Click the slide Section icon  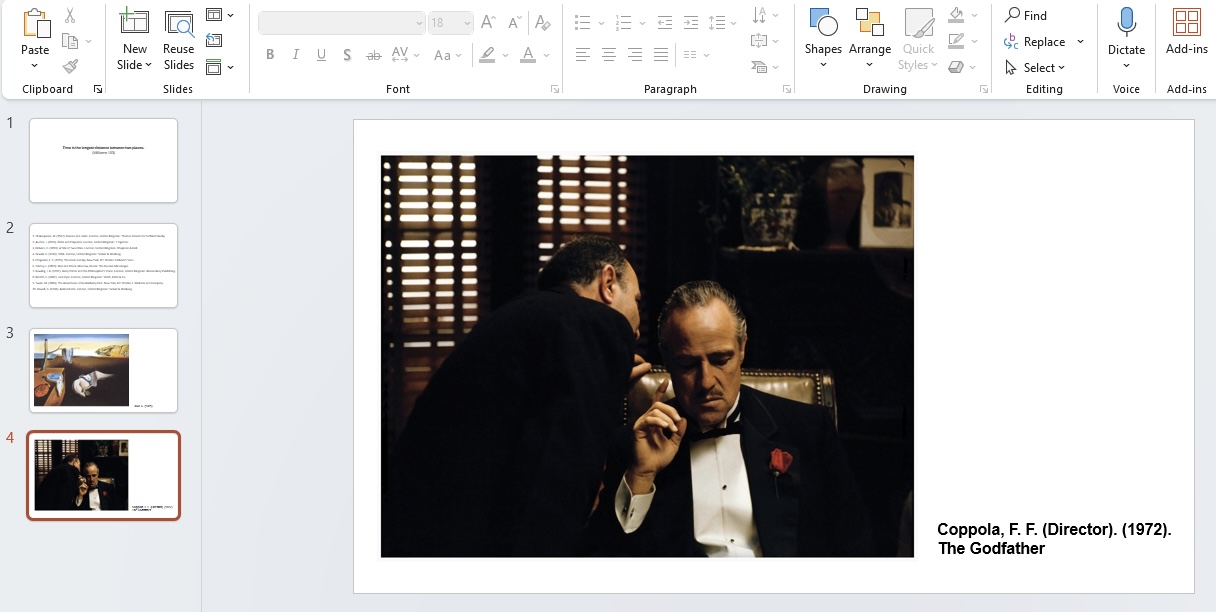pyautogui.click(x=214, y=67)
